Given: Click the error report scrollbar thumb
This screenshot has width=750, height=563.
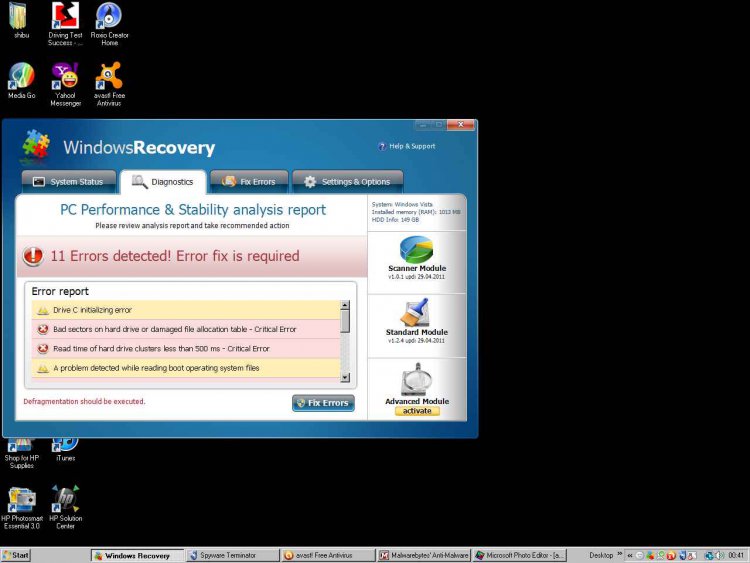Looking at the screenshot, I should [x=345, y=320].
